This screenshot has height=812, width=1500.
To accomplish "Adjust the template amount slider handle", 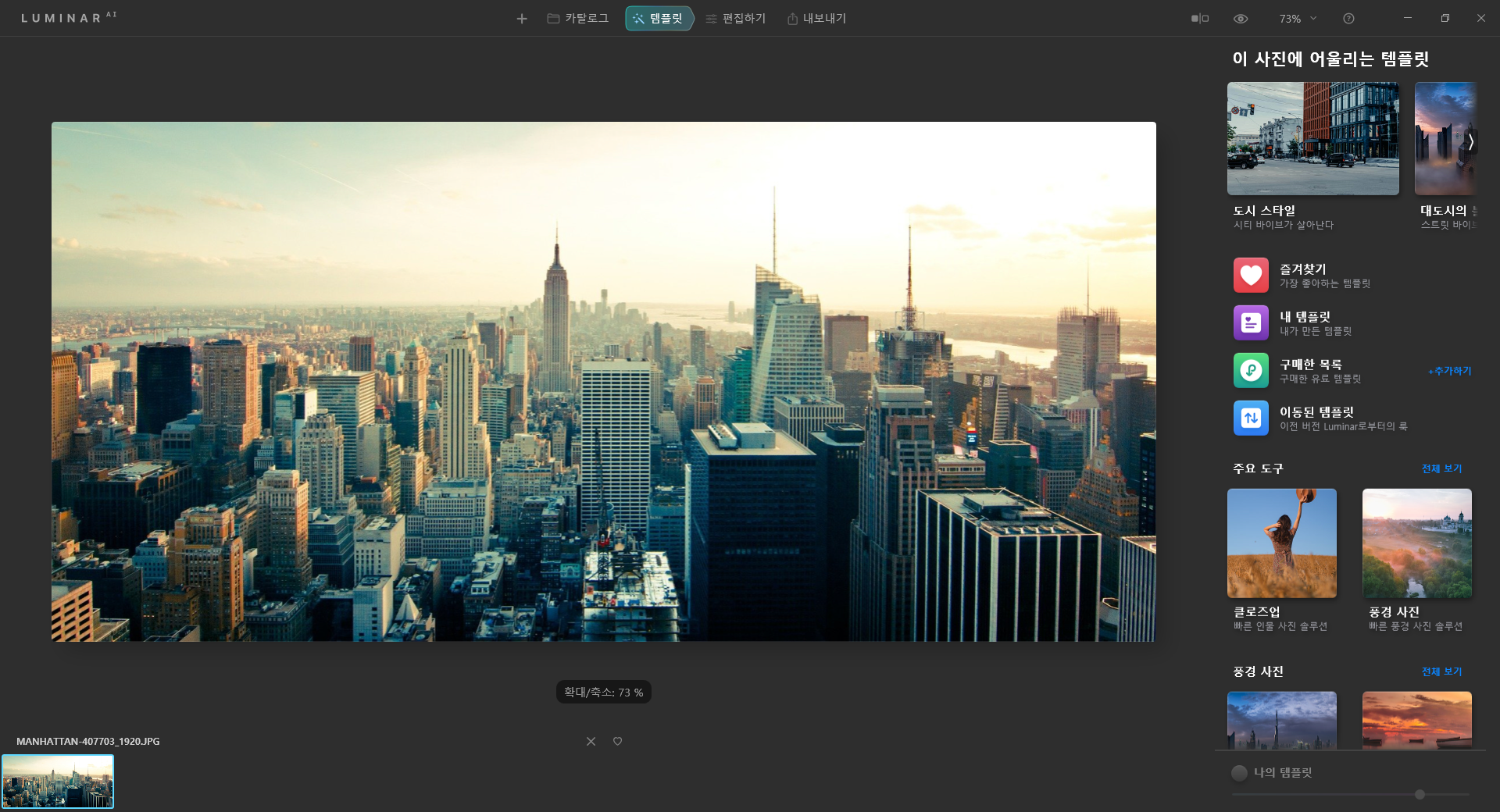I will (x=1420, y=794).
